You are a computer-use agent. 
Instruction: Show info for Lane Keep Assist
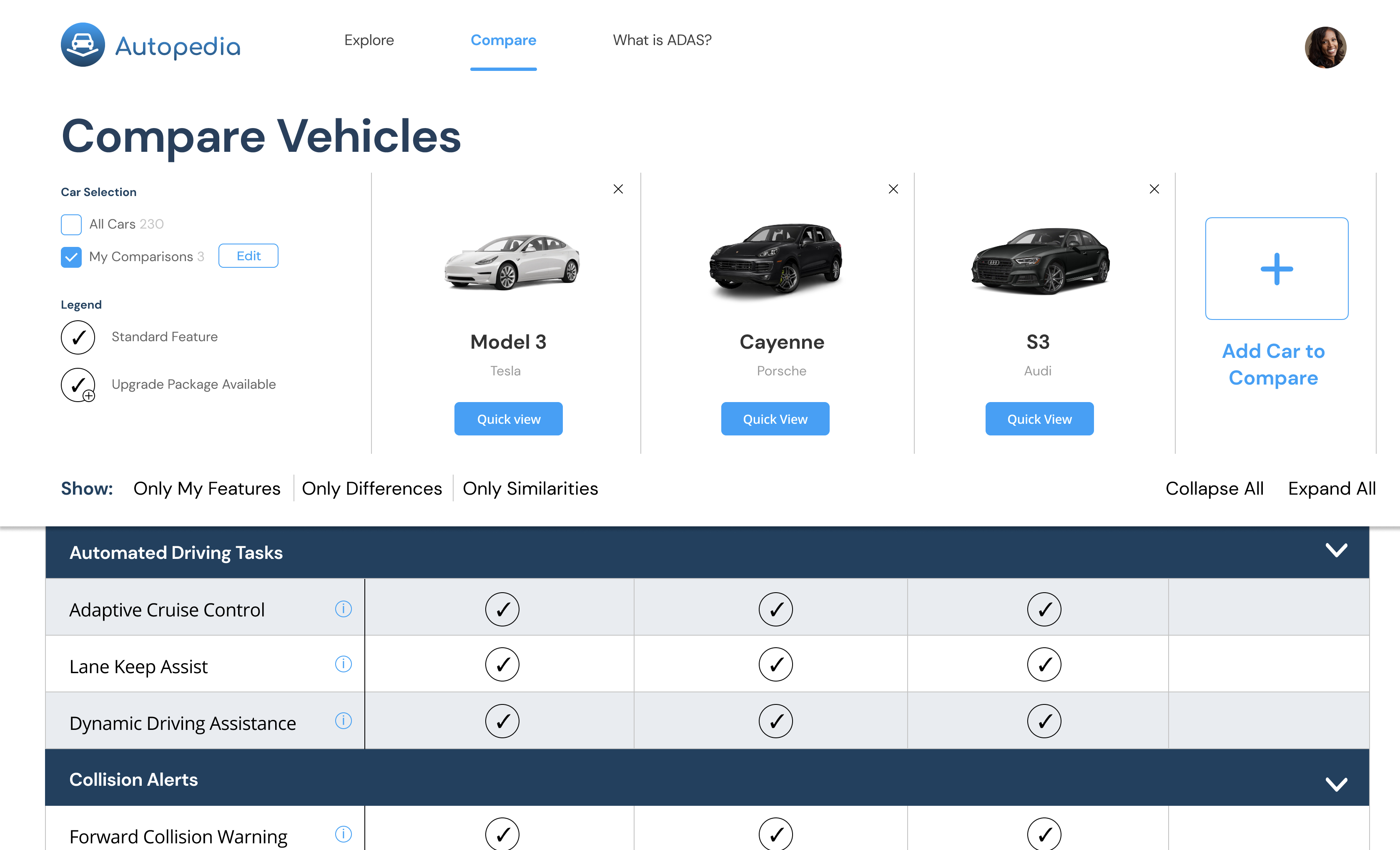click(343, 664)
